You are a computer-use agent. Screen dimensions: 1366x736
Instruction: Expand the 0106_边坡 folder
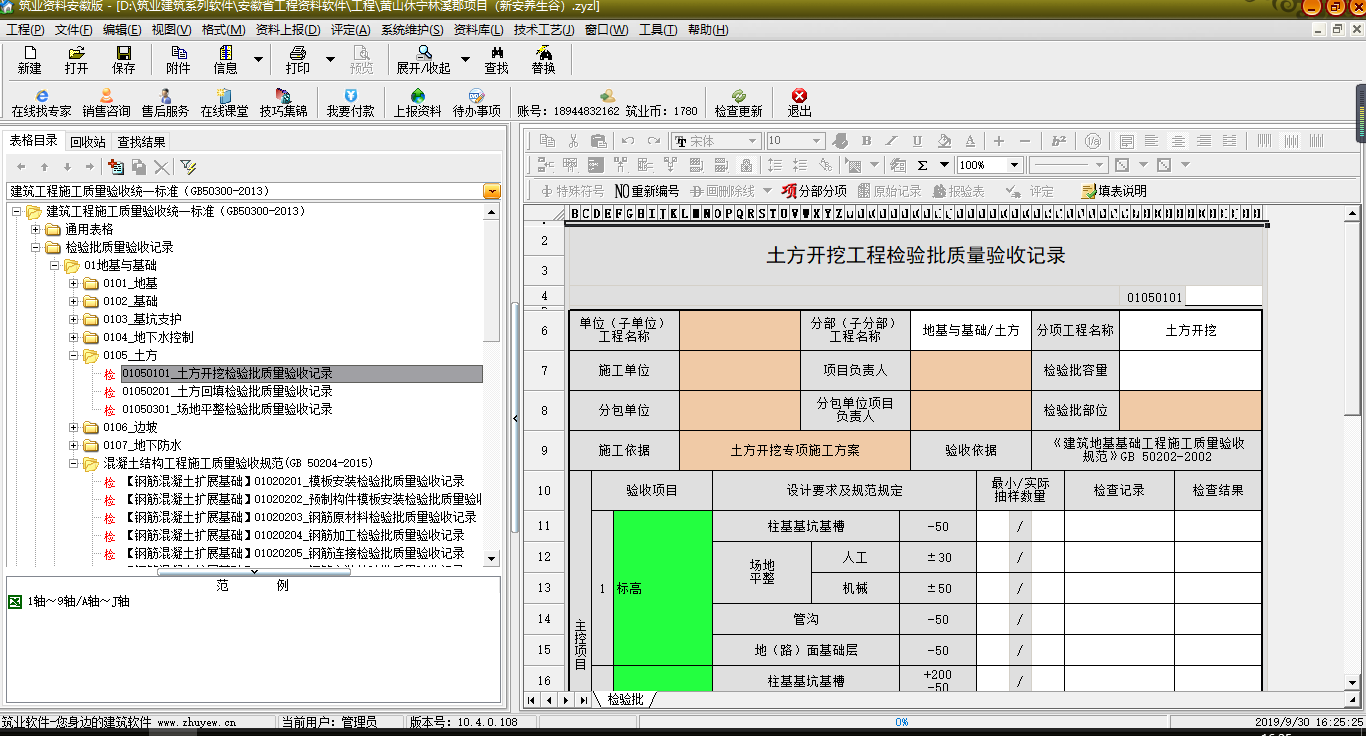click(74, 428)
